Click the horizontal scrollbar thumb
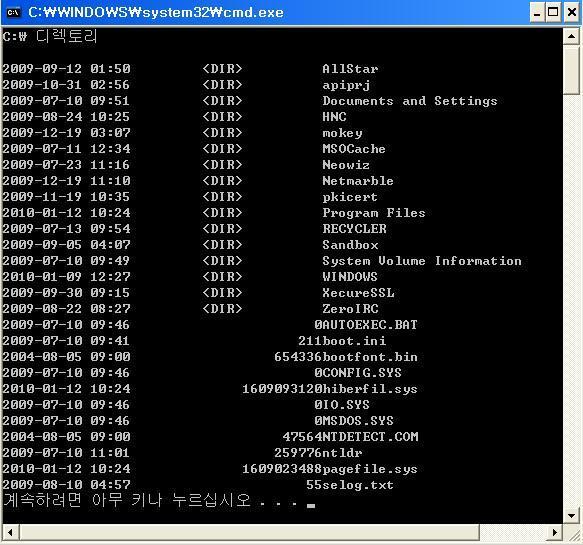The width and height of the screenshot is (583, 545). [x=249, y=532]
